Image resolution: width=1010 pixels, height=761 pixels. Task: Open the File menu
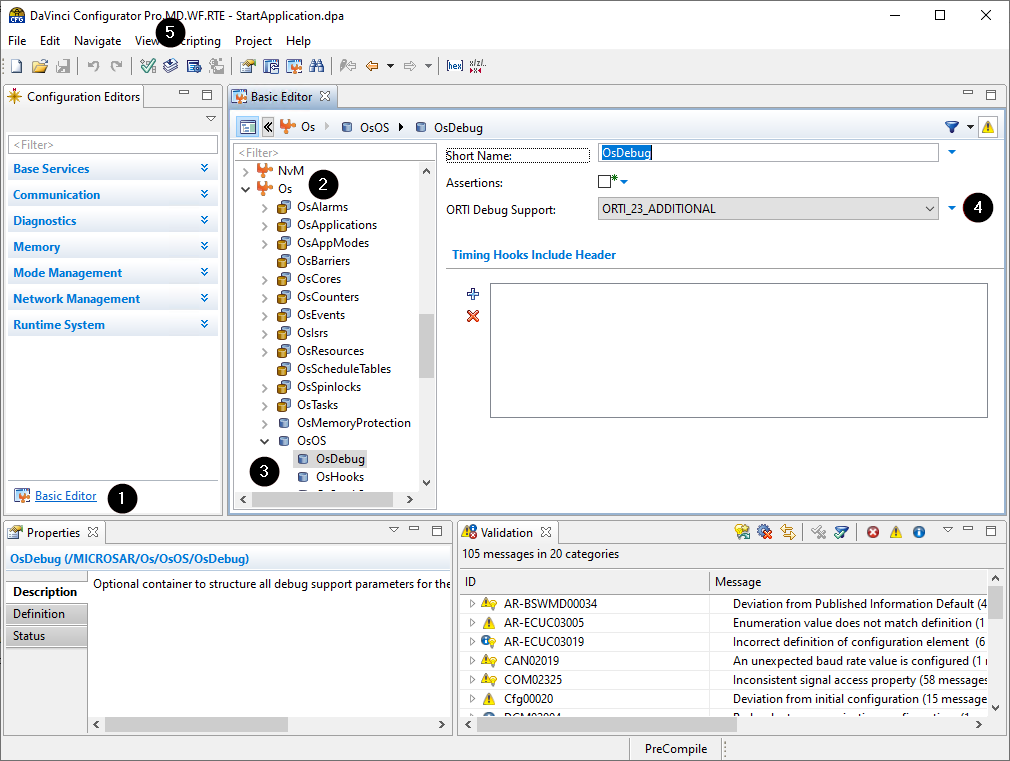(x=17, y=41)
